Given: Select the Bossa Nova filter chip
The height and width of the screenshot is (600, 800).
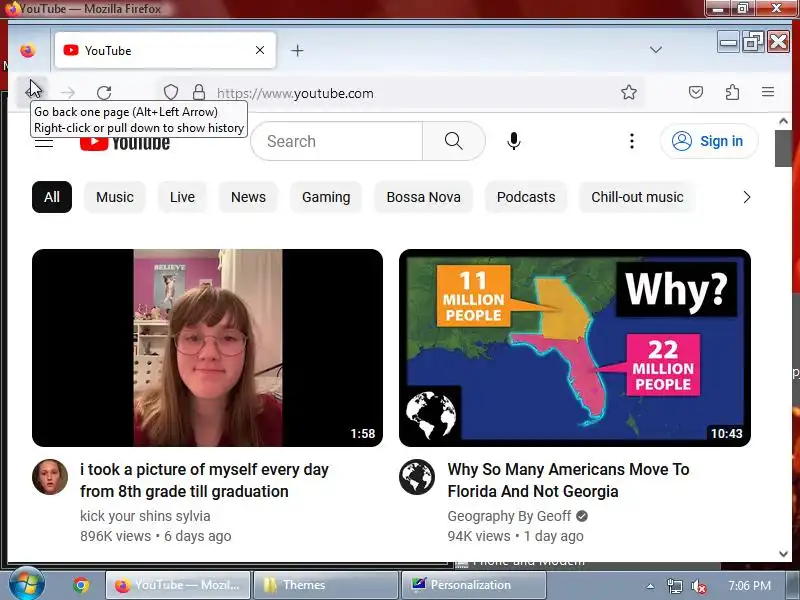Looking at the screenshot, I should (423, 197).
